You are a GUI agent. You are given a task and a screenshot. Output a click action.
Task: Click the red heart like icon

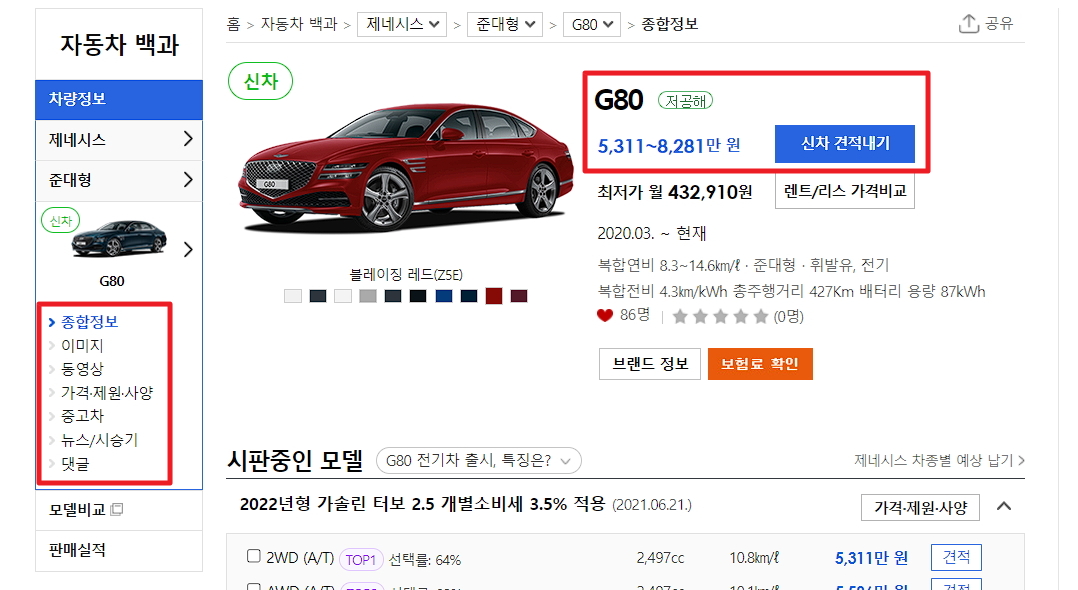[604, 316]
